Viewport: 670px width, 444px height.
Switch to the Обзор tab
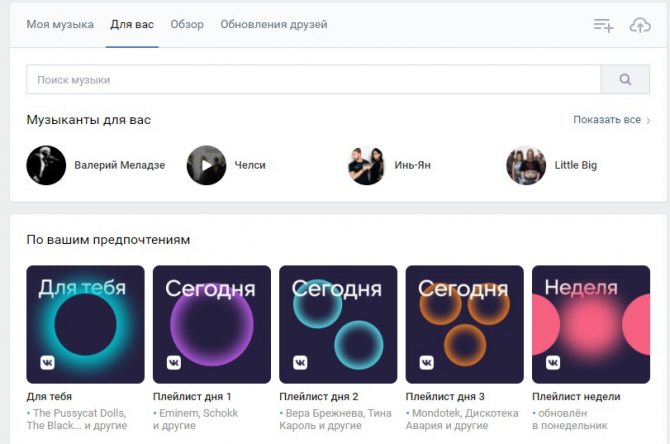pos(187,24)
